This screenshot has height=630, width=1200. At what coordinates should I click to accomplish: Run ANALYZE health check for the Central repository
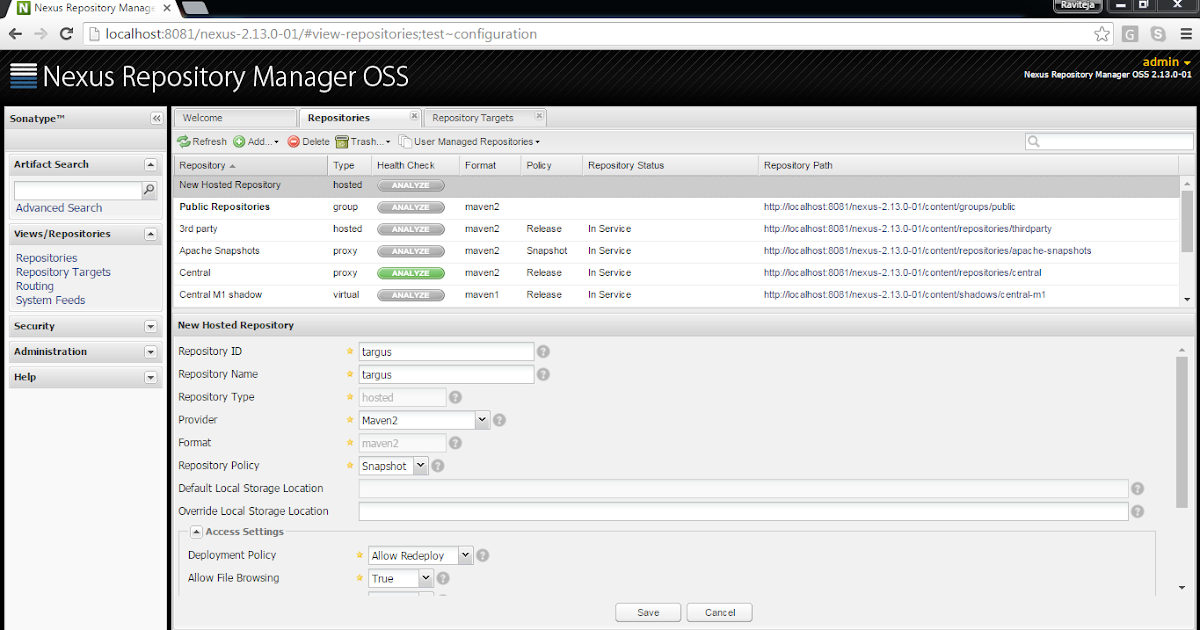410,272
